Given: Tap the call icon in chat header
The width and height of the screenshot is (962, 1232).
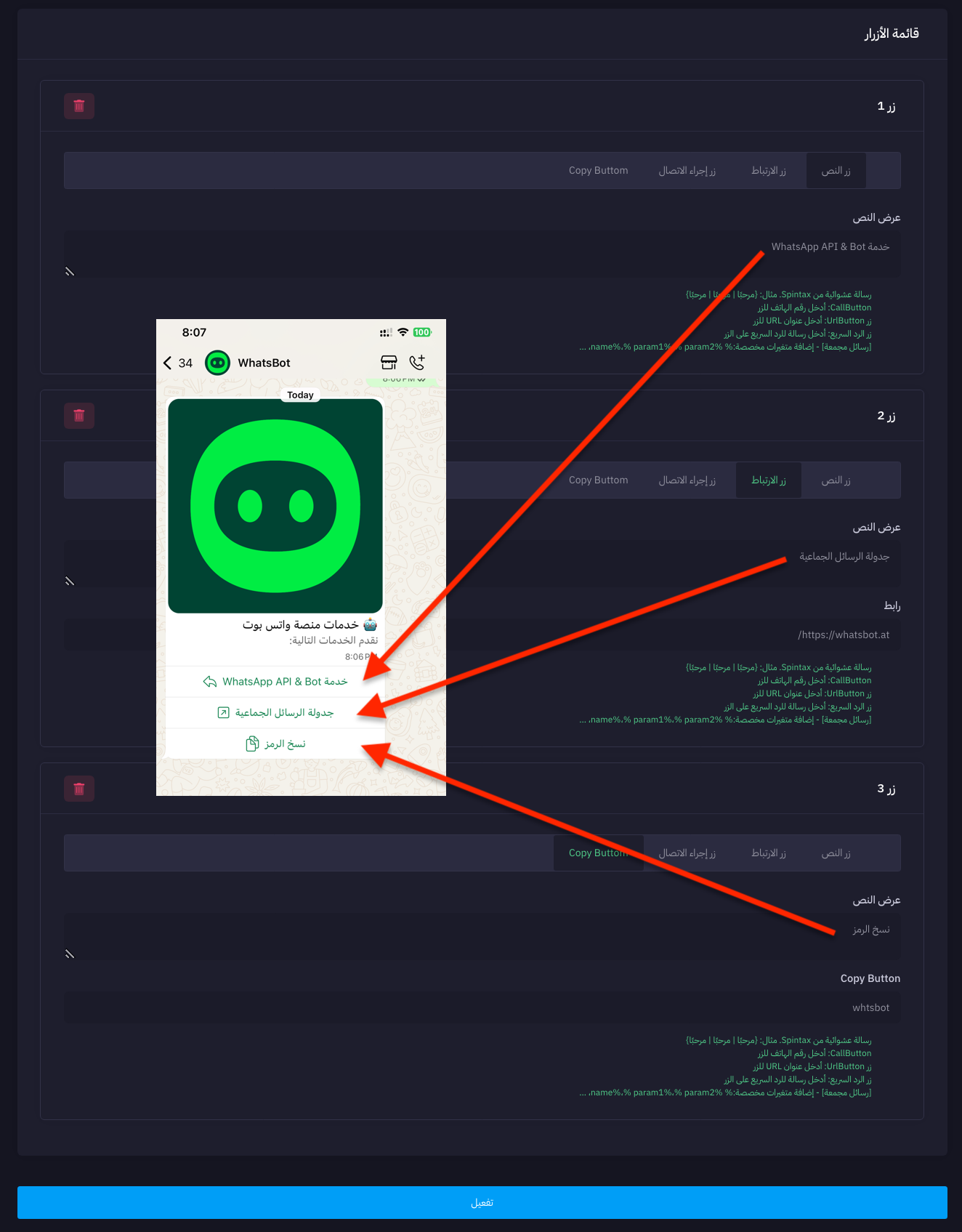Looking at the screenshot, I should [417, 362].
